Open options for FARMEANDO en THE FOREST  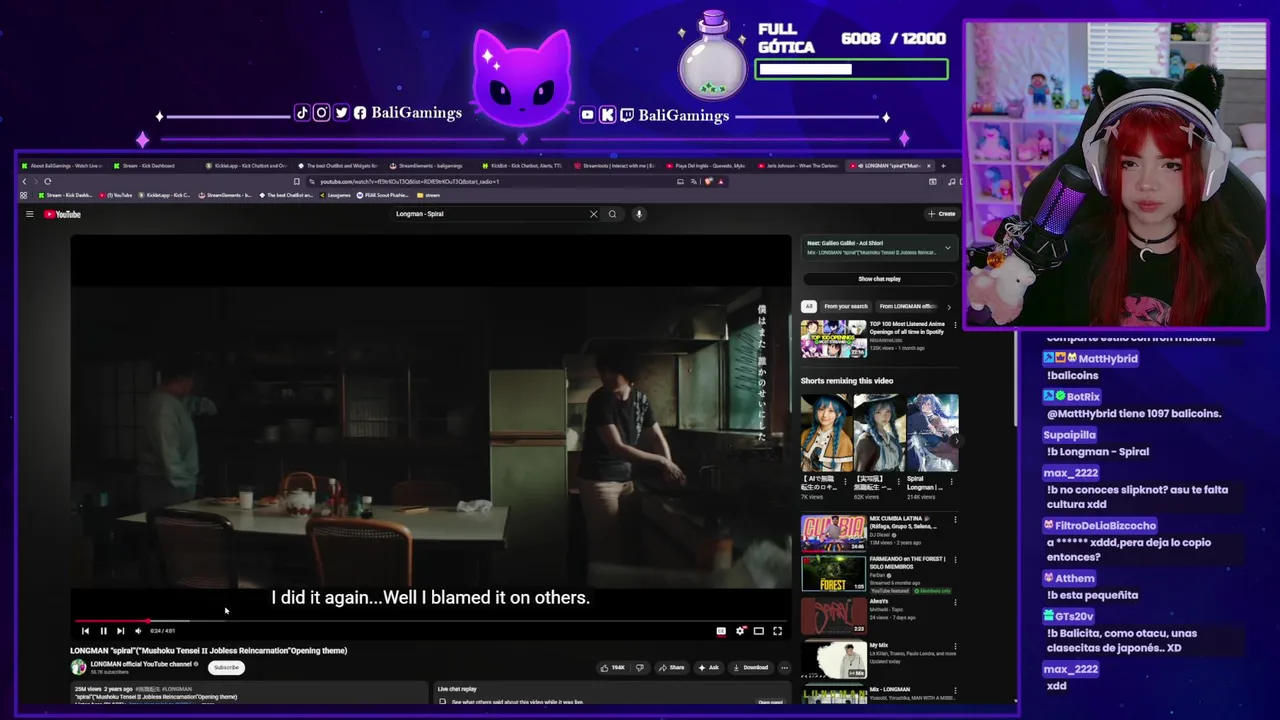pos(955,560)
